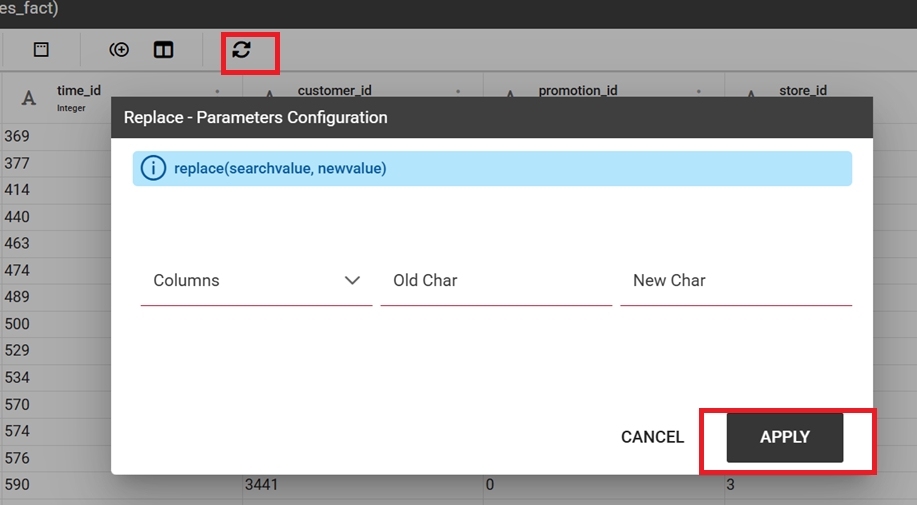Click the refresh/replace arrows toolbar icon
Viewport: 917px width, 505px height.
[242, 50]
